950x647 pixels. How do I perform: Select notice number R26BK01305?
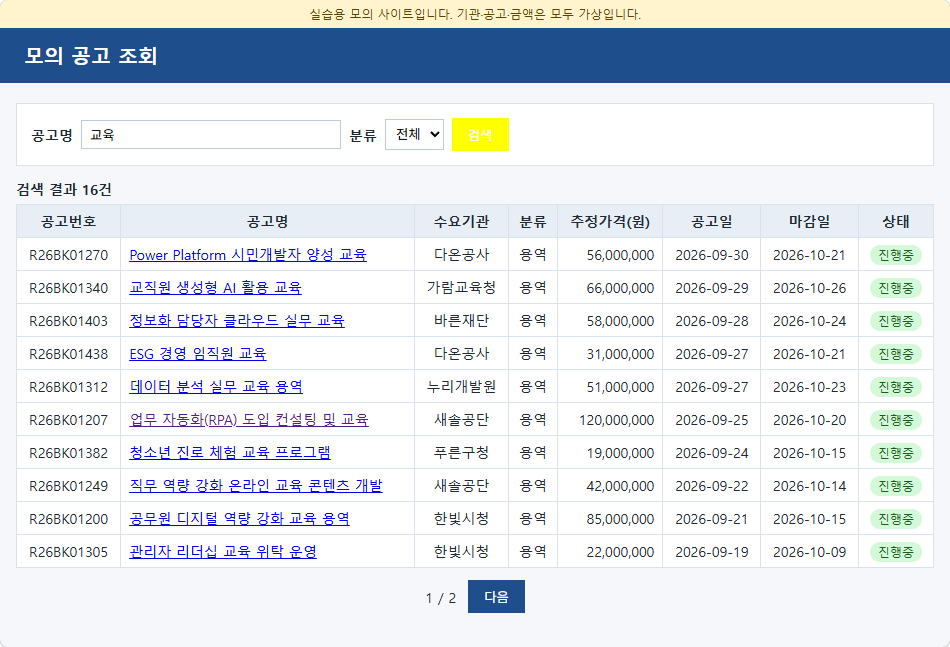point(68,552)
